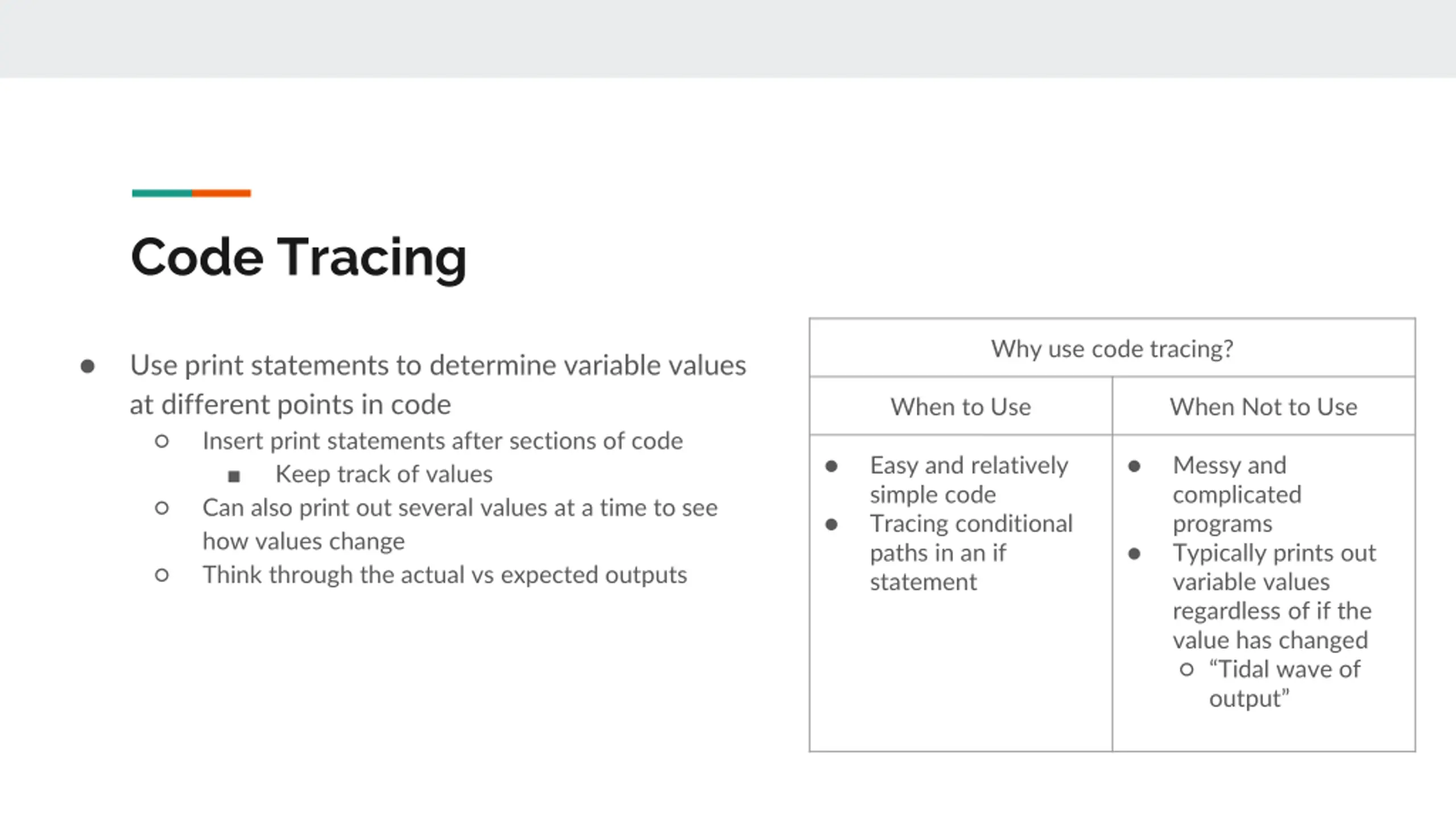Screen dimensions: 1456x819
Task: Select the 'Why use code tracing?' table header
Action: tap(1112, 348)
